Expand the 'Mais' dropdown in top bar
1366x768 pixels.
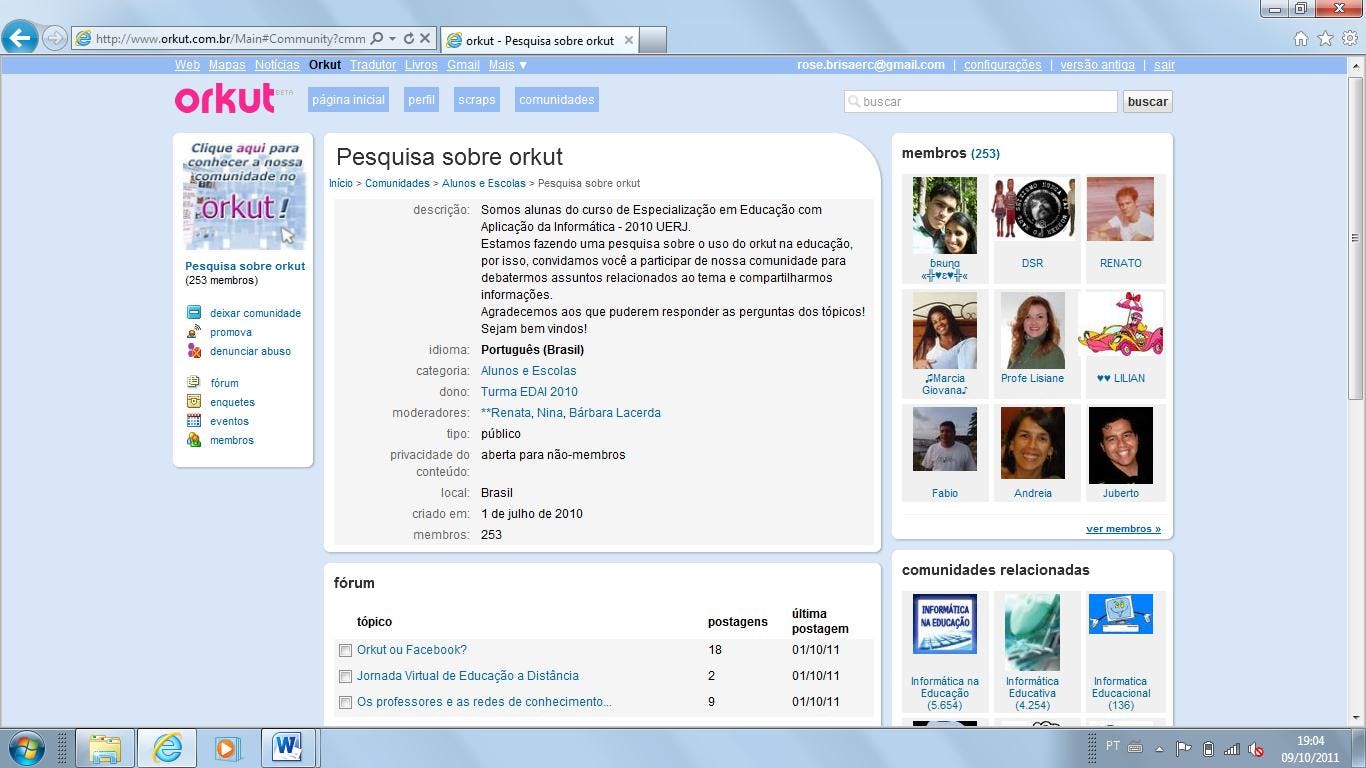508,65
